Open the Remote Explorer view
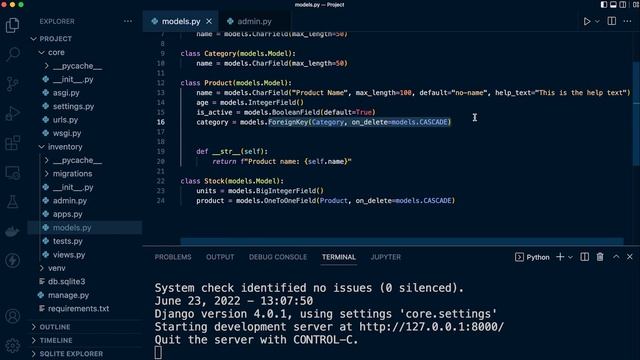 pyautogui.click(x=13, y=173)
